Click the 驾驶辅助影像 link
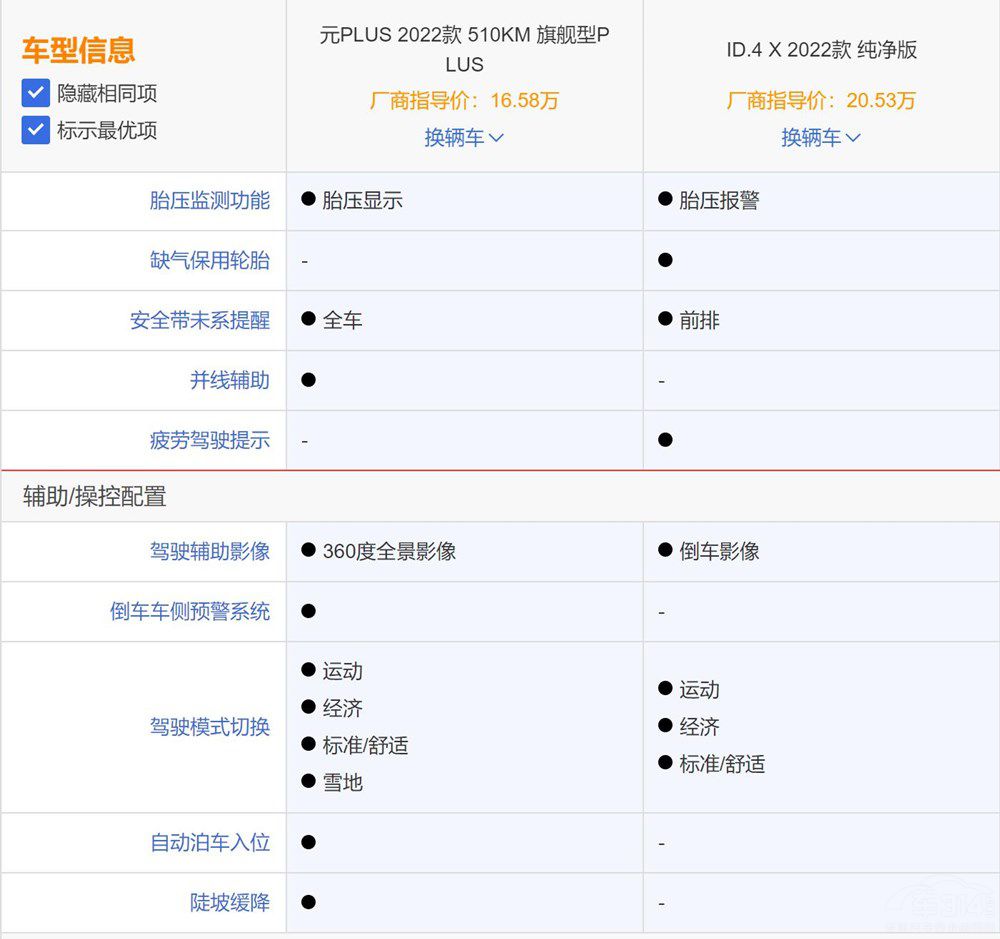This screenshot has height=939, width=1000. (x=209, y=552)
